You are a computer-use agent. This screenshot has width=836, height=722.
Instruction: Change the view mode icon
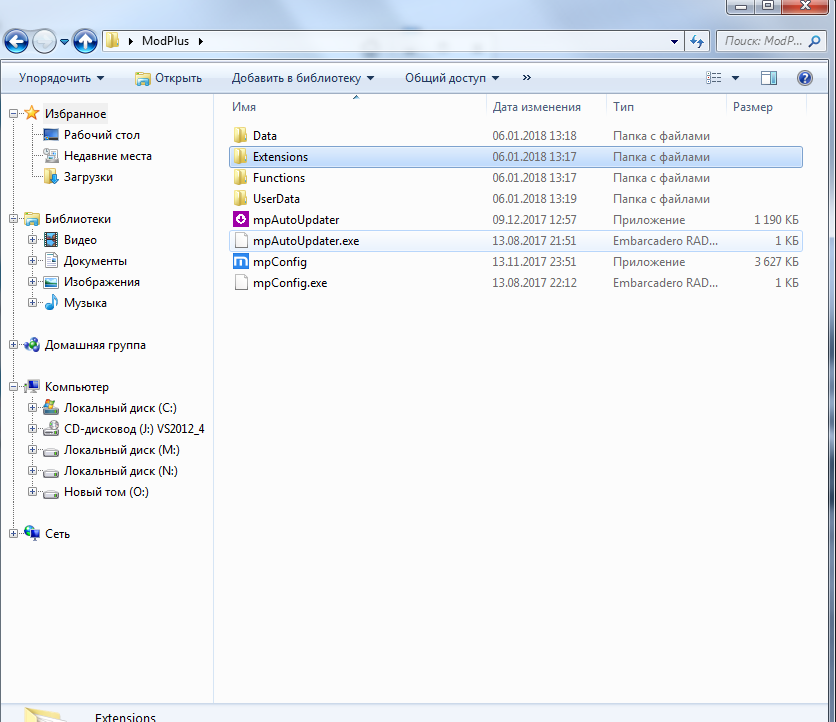713,78
